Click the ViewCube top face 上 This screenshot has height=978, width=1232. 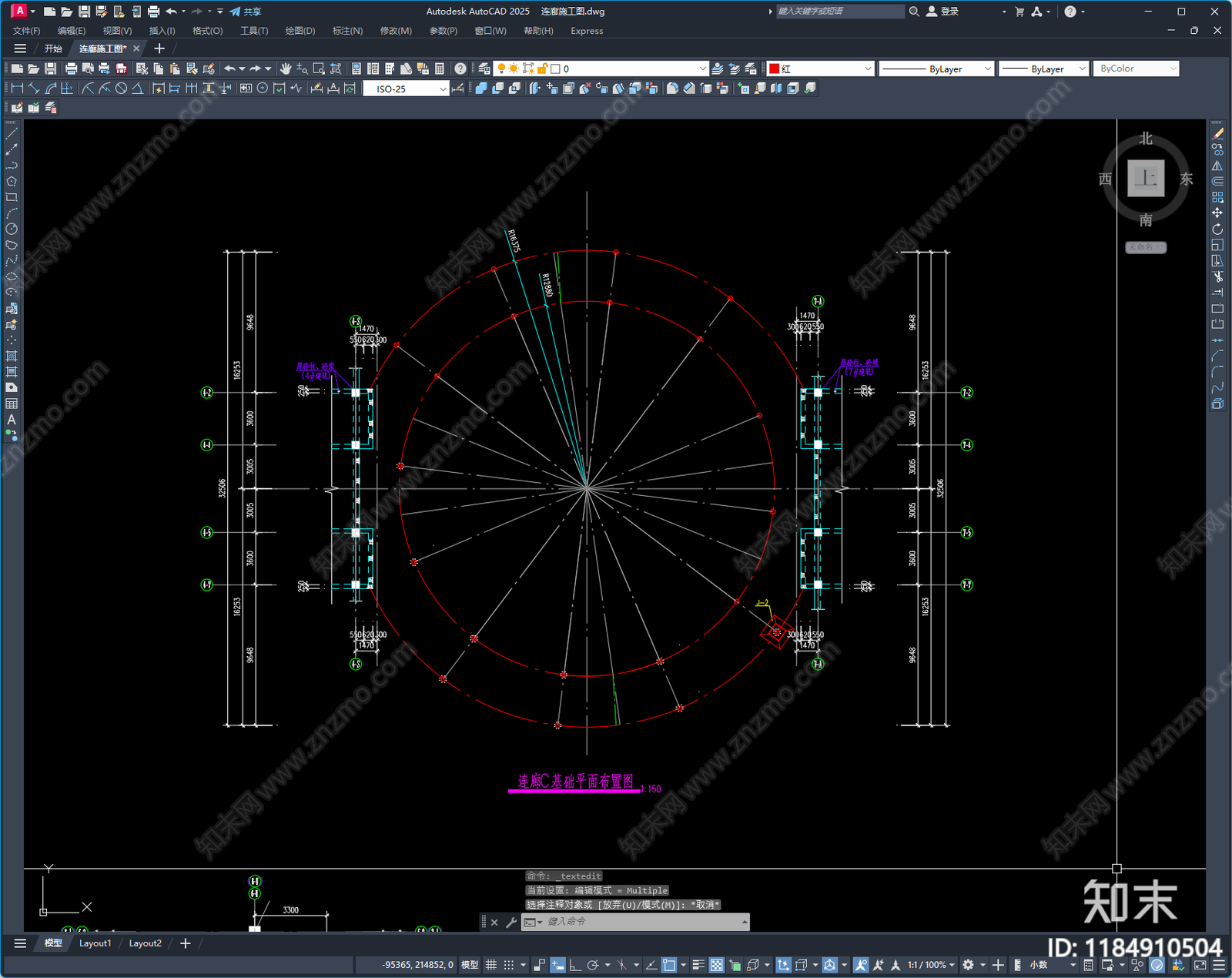coord(1146,179)
